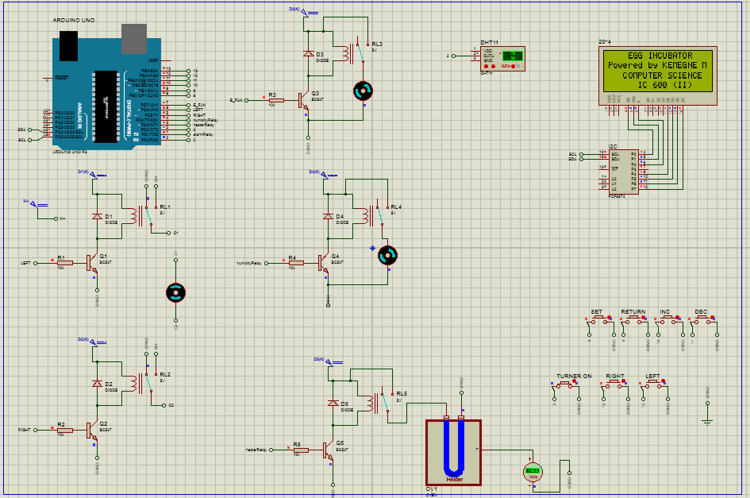Screen dimensions: 750x498
Task: Select the OV1 heater oven component
Action: coord(453,452)
